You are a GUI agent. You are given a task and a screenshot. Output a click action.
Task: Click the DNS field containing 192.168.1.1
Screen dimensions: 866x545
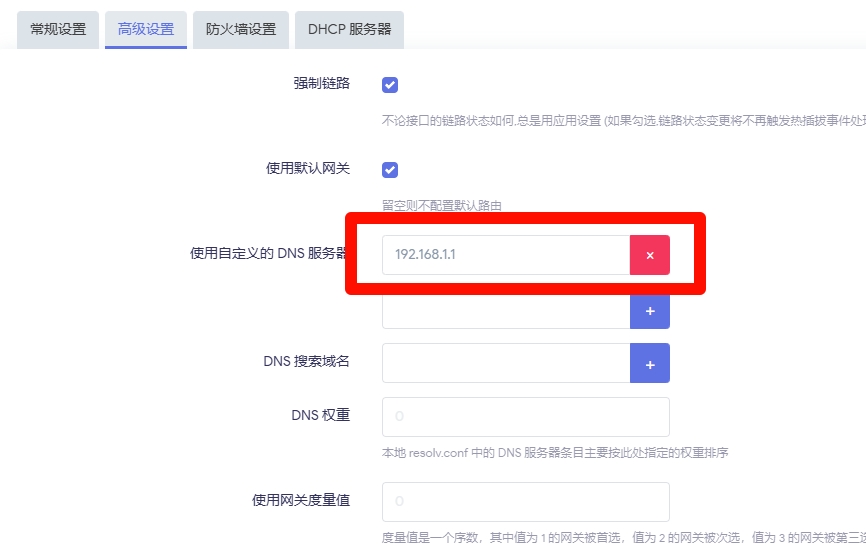(505, 255)
